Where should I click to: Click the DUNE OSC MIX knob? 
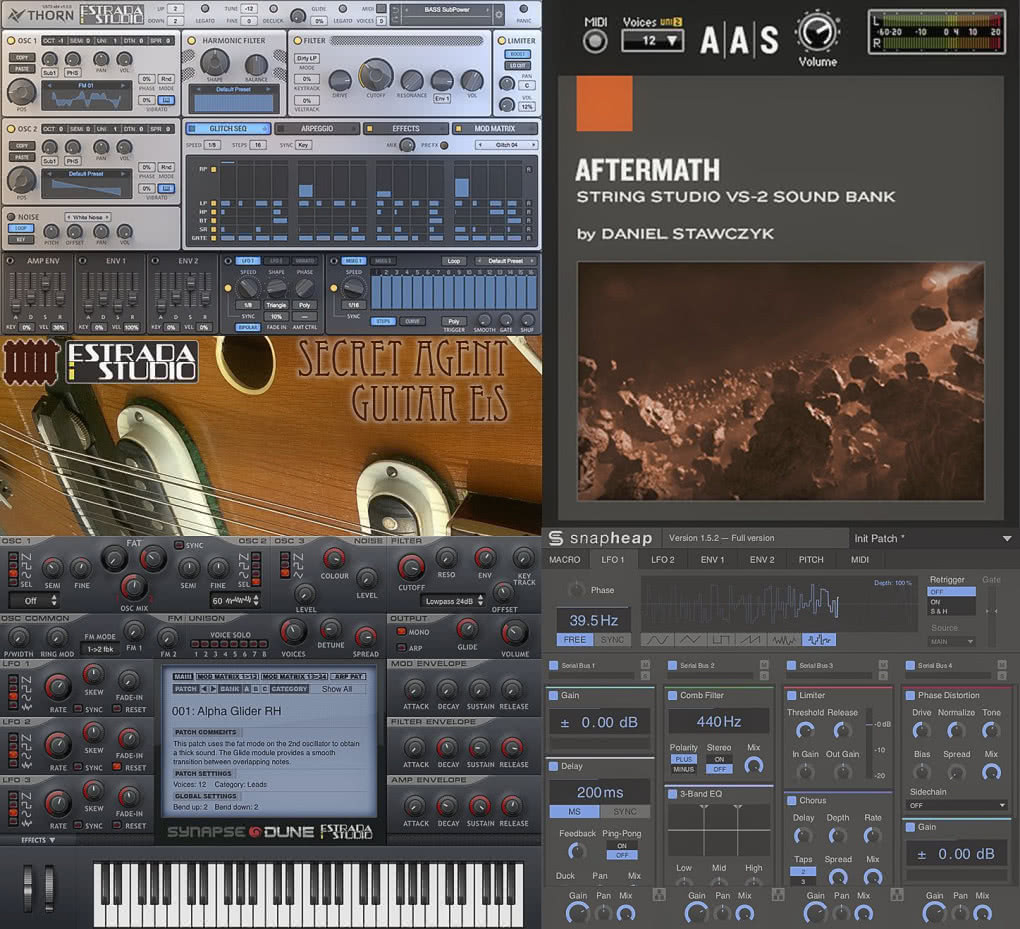pyautogui.click(x=133, y=587)
